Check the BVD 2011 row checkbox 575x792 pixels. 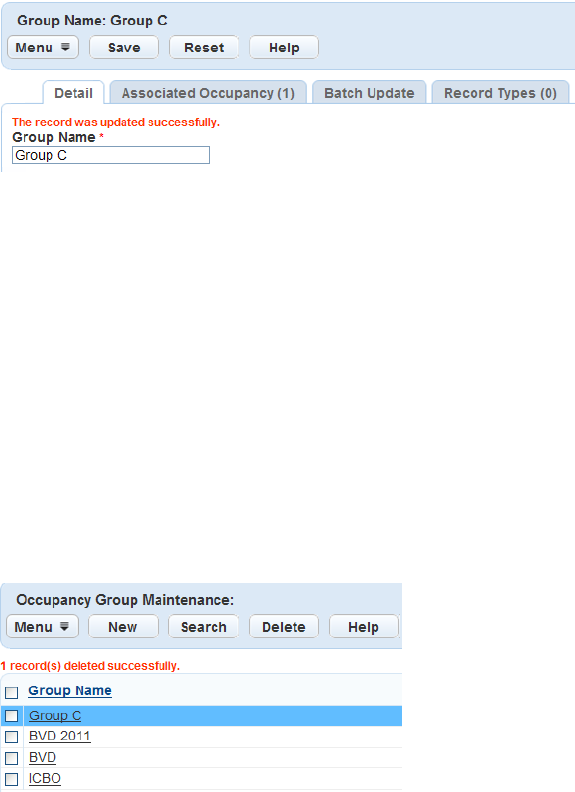[x=12, y=737]
